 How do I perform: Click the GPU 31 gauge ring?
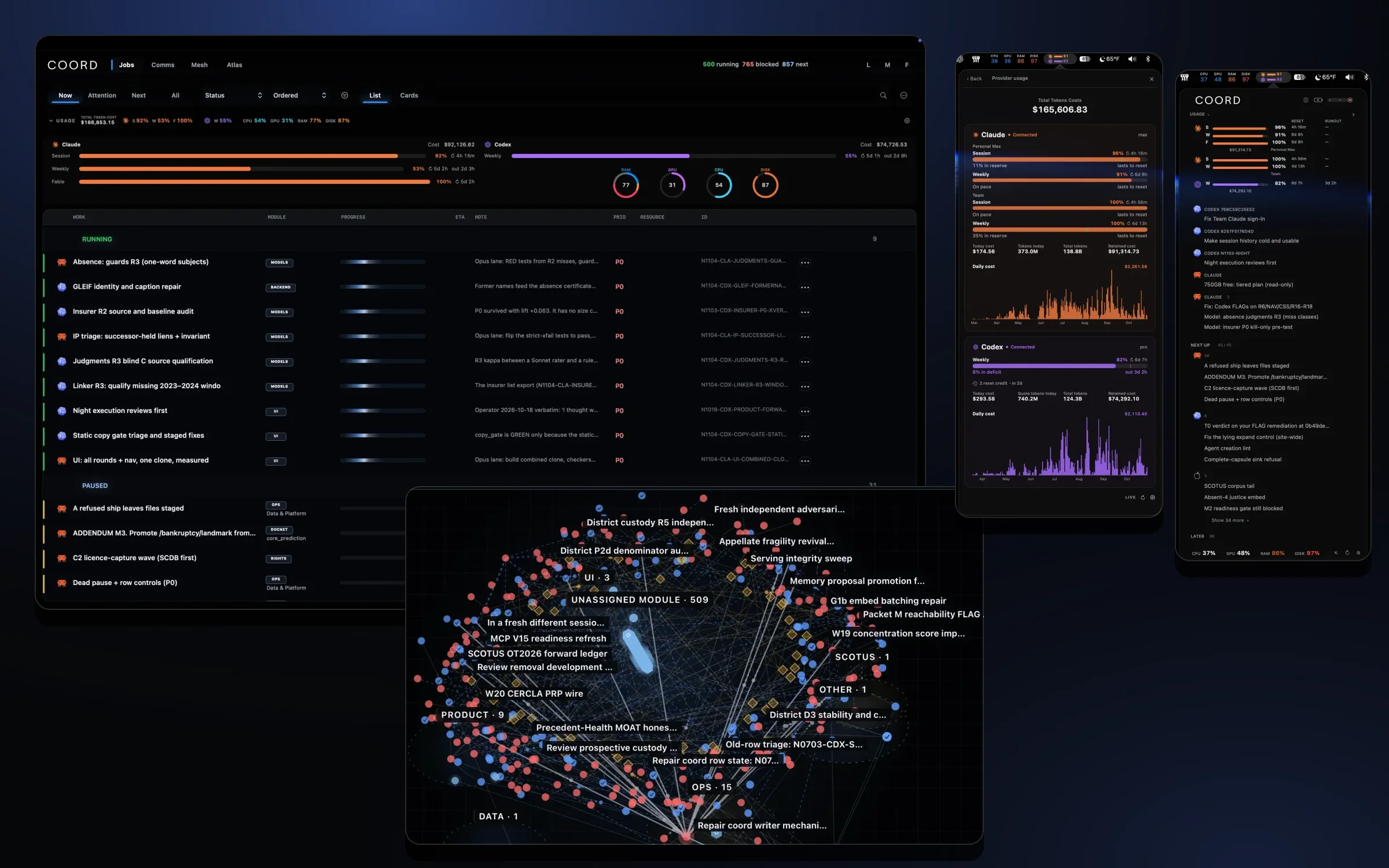coord(672,185)
